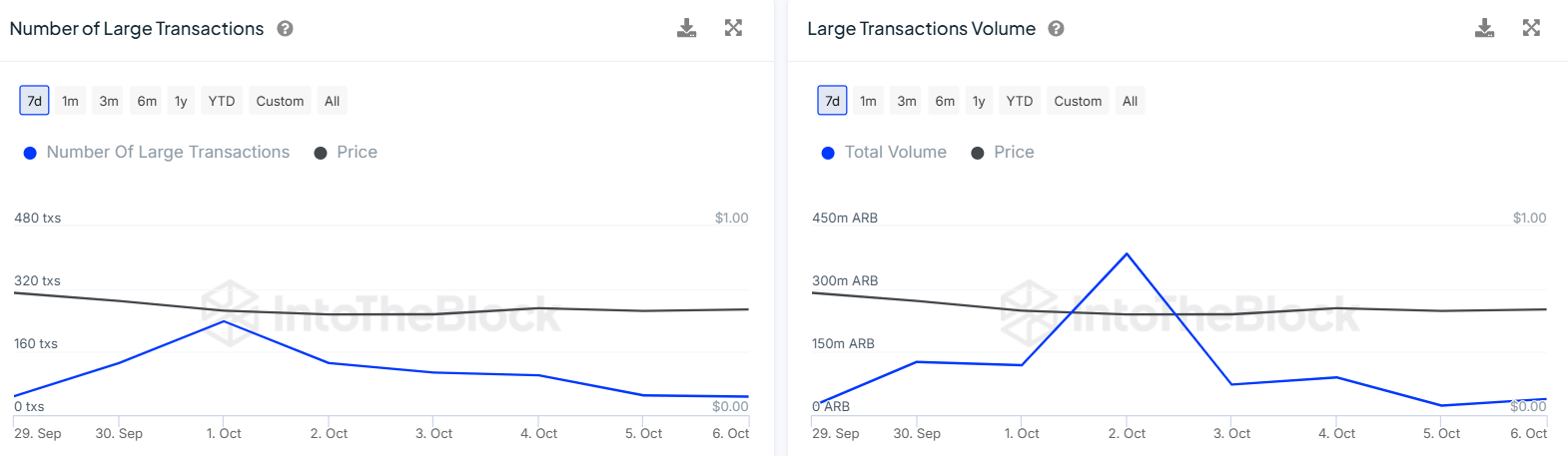Select 6m range on volume chart
The width and height of the screenshot is (1568, 456).
(x=945, y=101)
